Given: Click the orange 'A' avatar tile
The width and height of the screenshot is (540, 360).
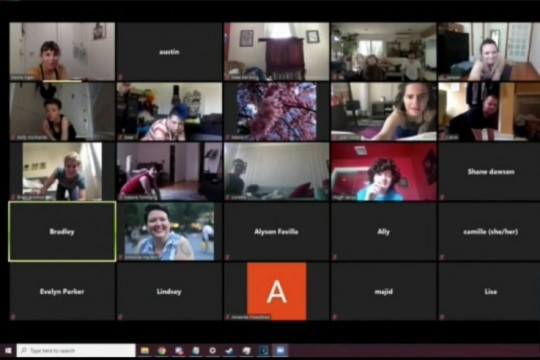Looking at the screenshot, I should (x=277, y=291).
